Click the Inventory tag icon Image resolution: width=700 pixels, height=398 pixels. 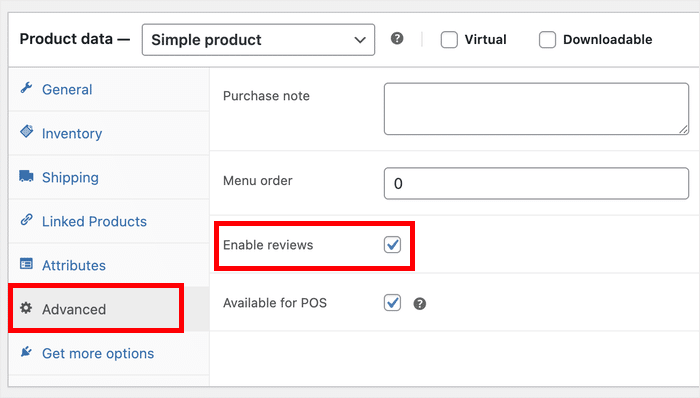click(x=26, y=132)
